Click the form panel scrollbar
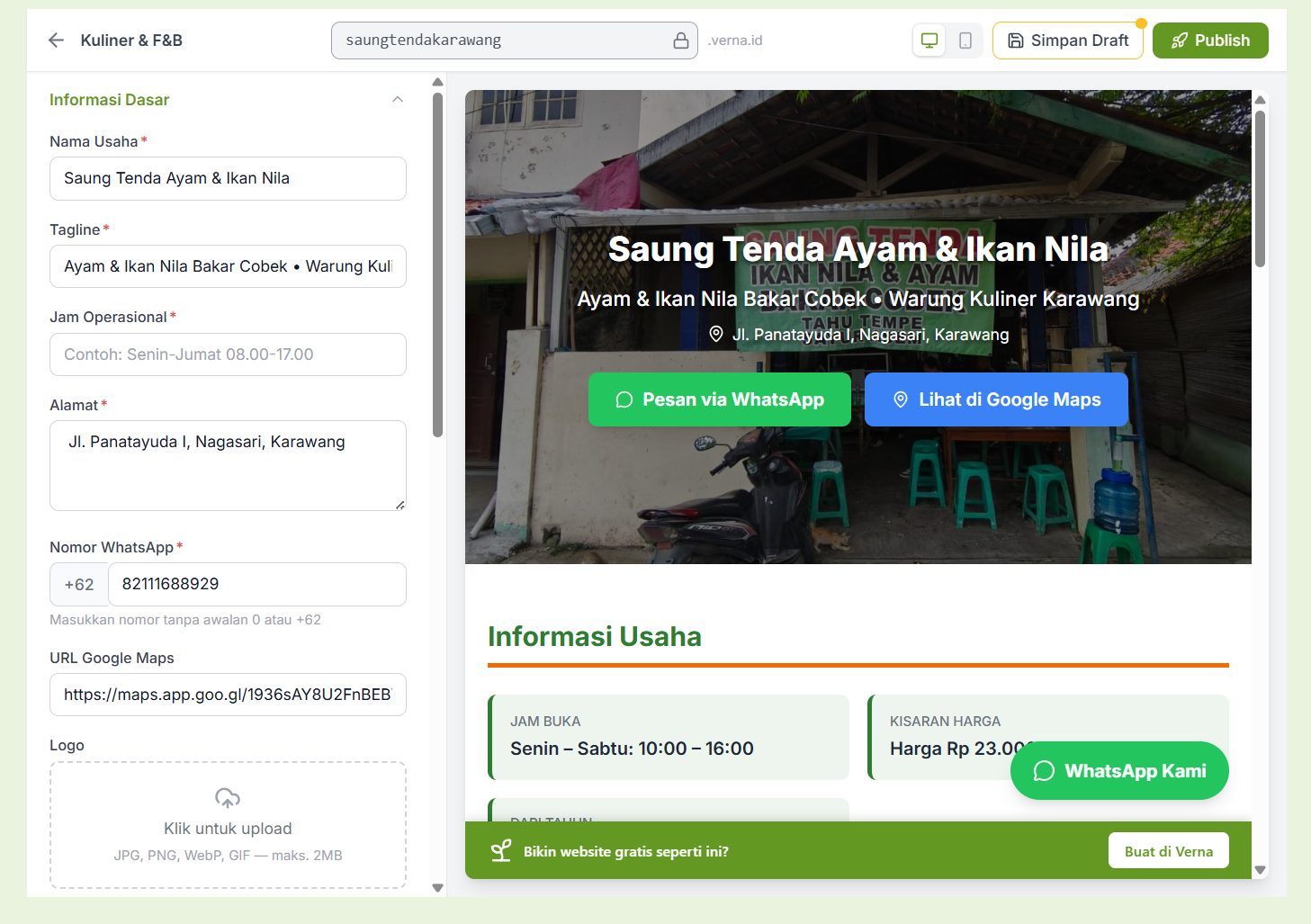 point(438,265)
